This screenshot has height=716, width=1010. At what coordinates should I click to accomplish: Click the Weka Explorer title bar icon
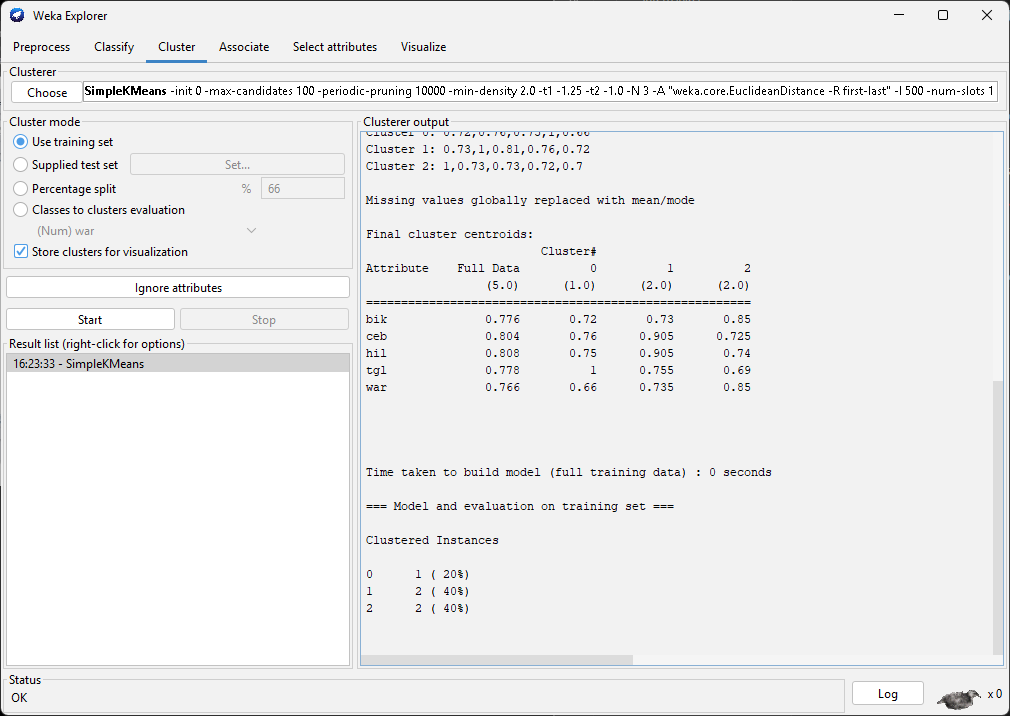17,15
